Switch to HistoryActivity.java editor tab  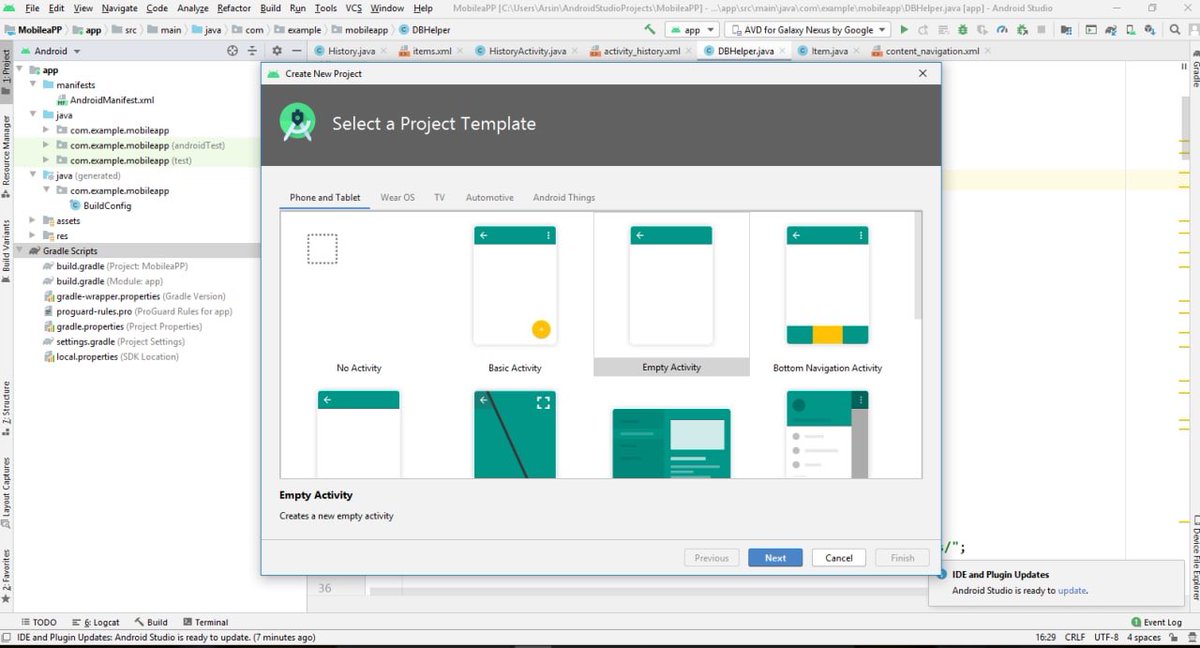527,51
